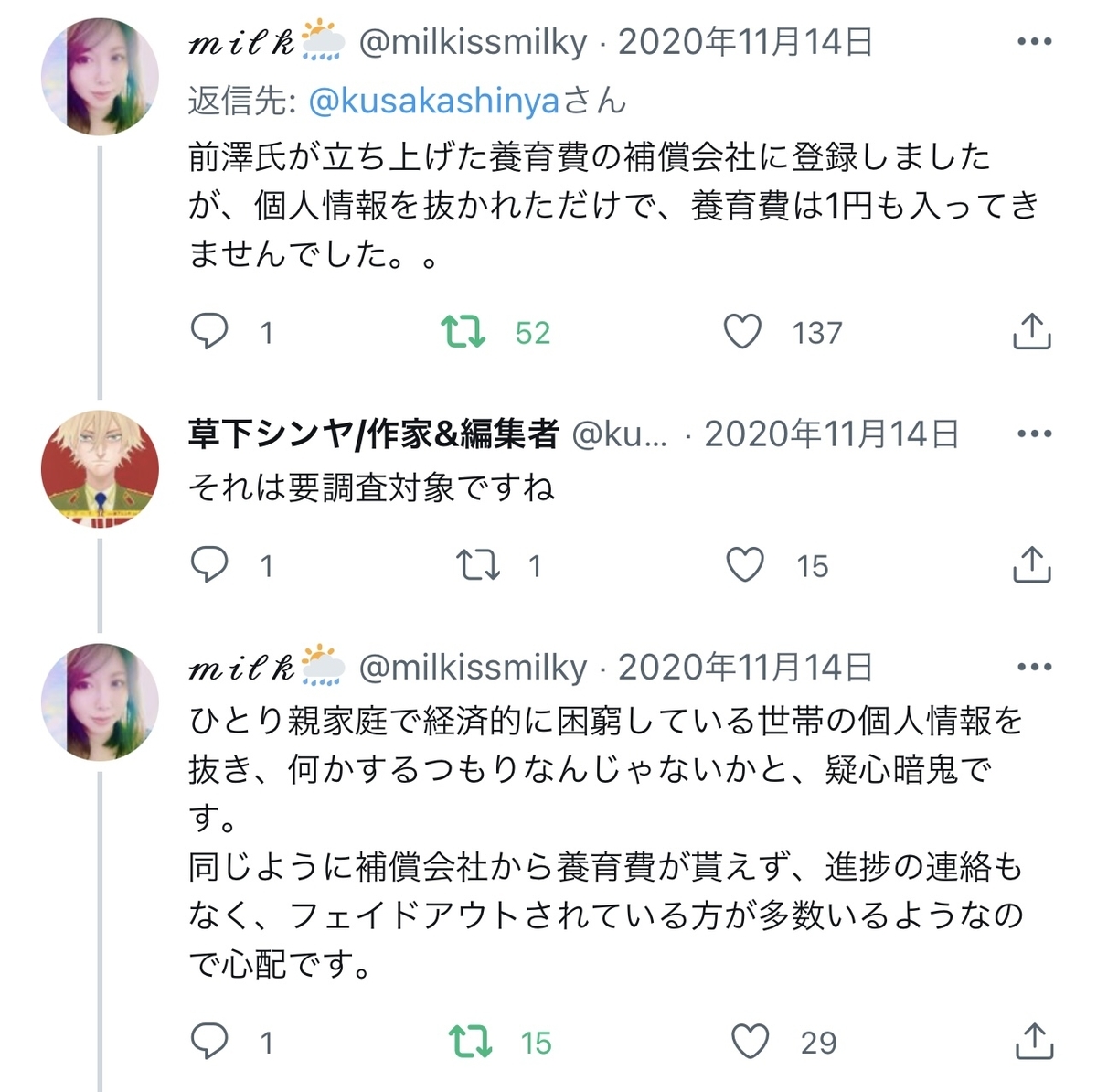Open more options on milk's bottom tweet
The image size is (1097, 1092).
1034,669
